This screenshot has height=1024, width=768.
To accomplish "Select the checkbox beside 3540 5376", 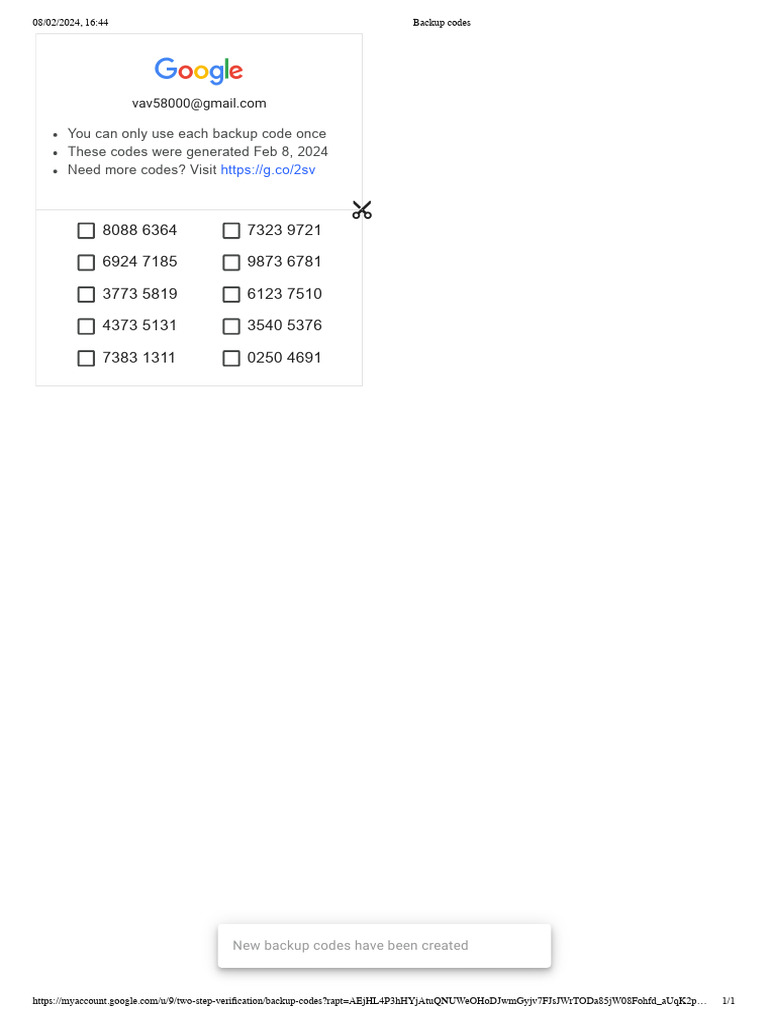I will tap(231, 326).
